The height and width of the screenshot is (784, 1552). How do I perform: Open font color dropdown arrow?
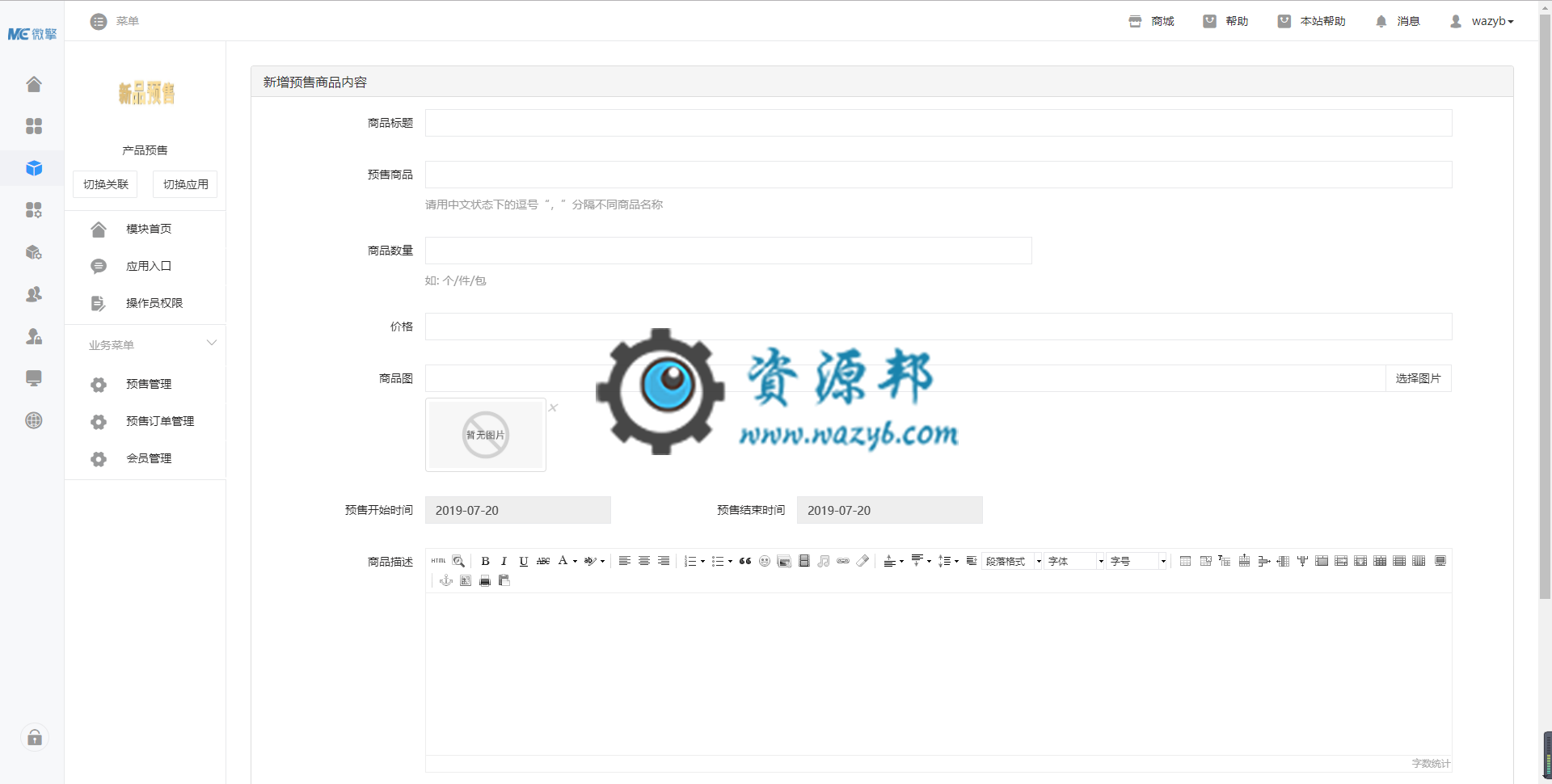pos(575,561)
